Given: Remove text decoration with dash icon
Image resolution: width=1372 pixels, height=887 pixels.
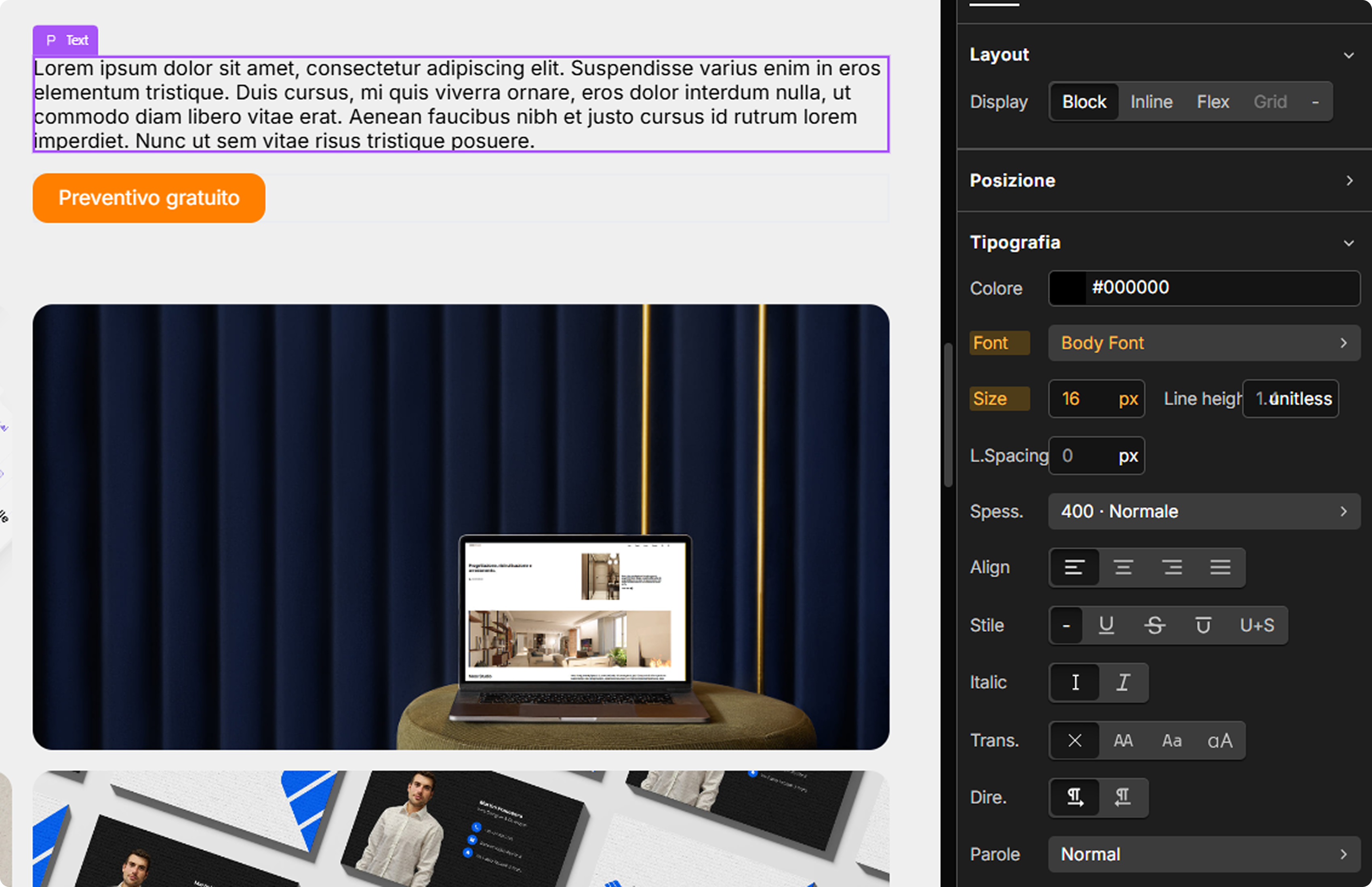Looking at the screenshot, I should pos(1066,626).
